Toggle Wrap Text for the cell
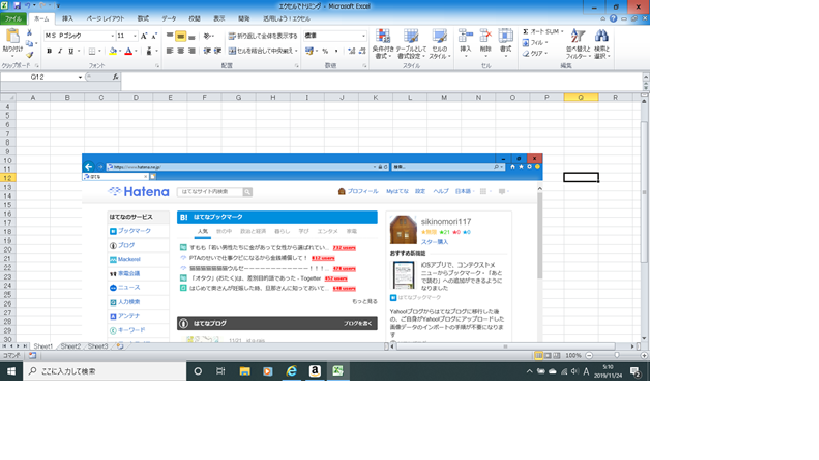The image size is (819, 460). coord(263,36)
